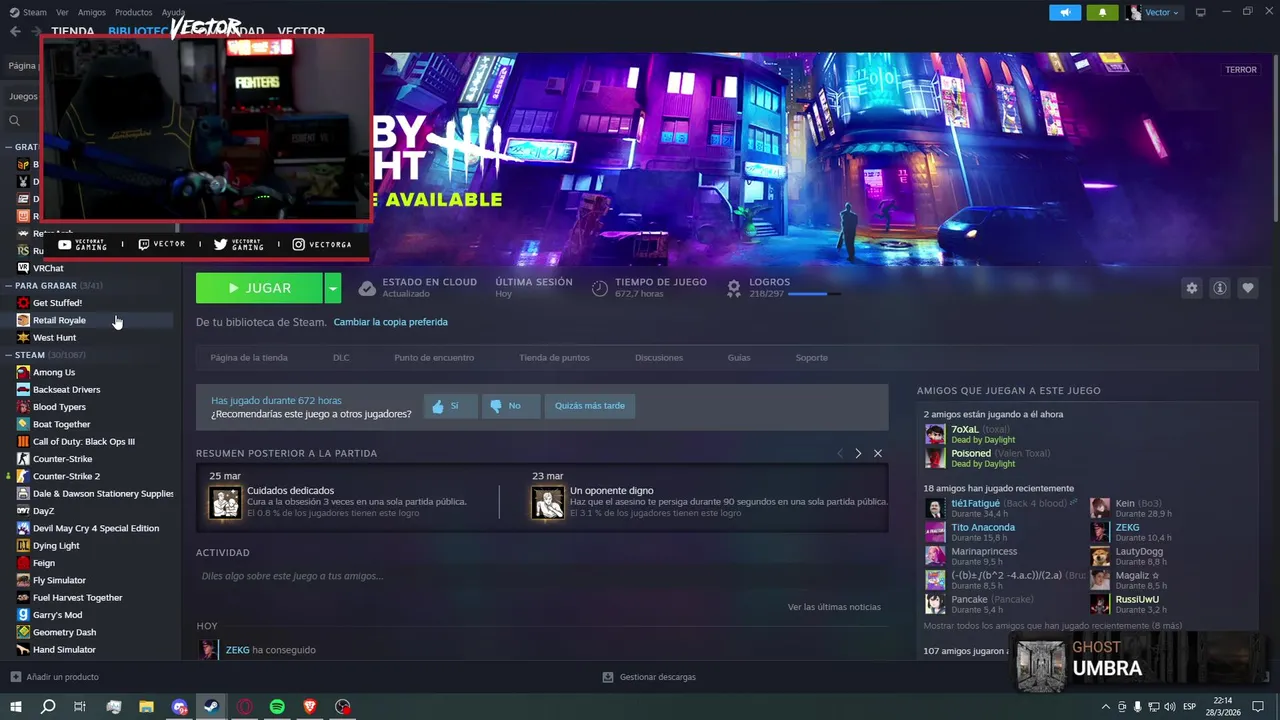The height and width of the screenshot is (720, 1280).
Task: Click the thumbs down No button
Action: coord(510,406)
